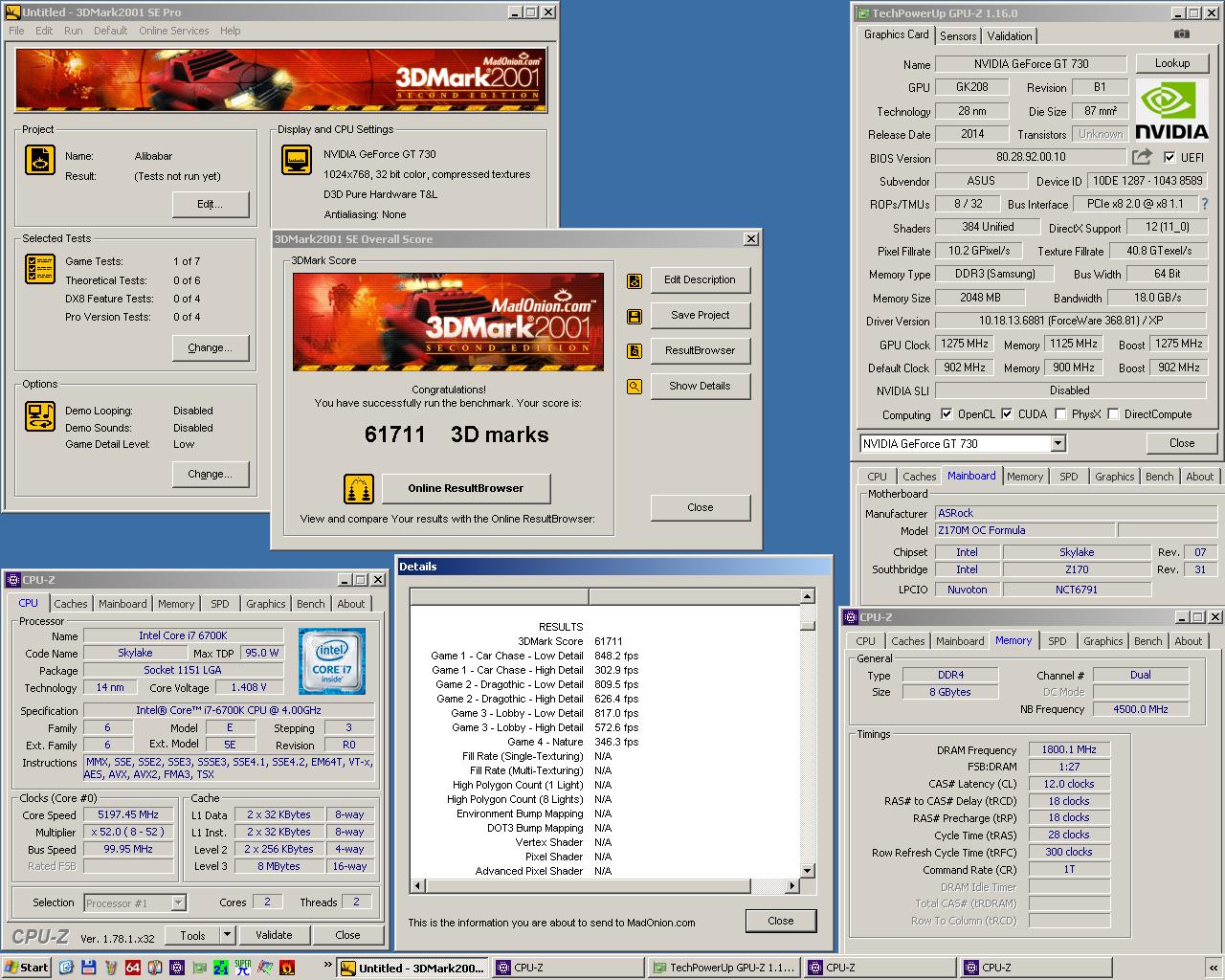This screenshot has width=1225, height=980.
Task: Toggle the DirectCompute checkbox
Action: point(1113,414)
